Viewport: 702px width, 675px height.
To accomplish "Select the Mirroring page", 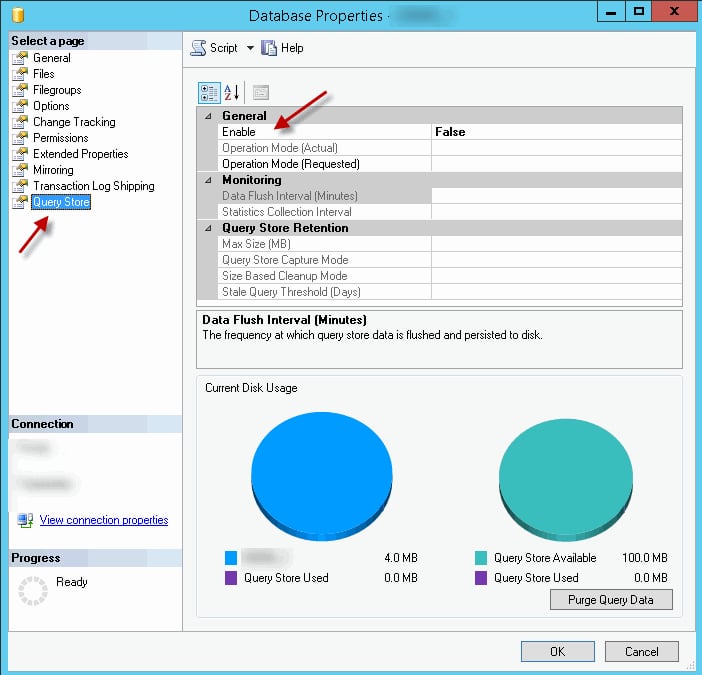I will [x=53, y=170].
